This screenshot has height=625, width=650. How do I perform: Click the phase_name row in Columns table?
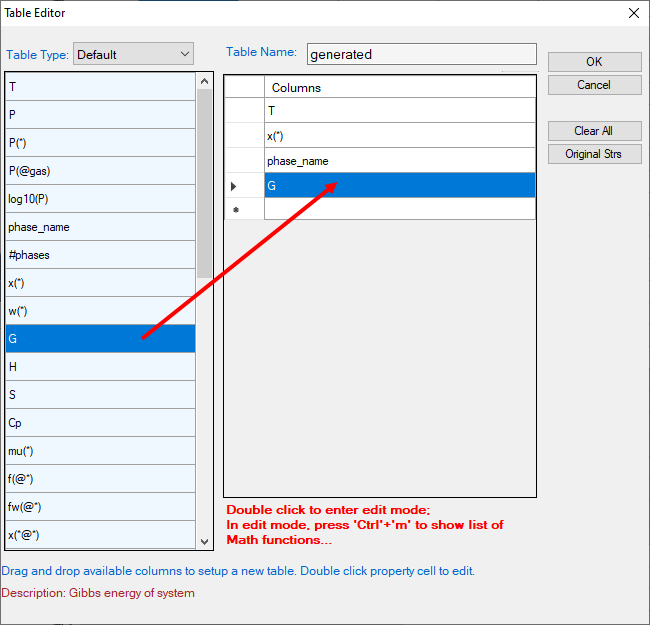pos(399,161)
